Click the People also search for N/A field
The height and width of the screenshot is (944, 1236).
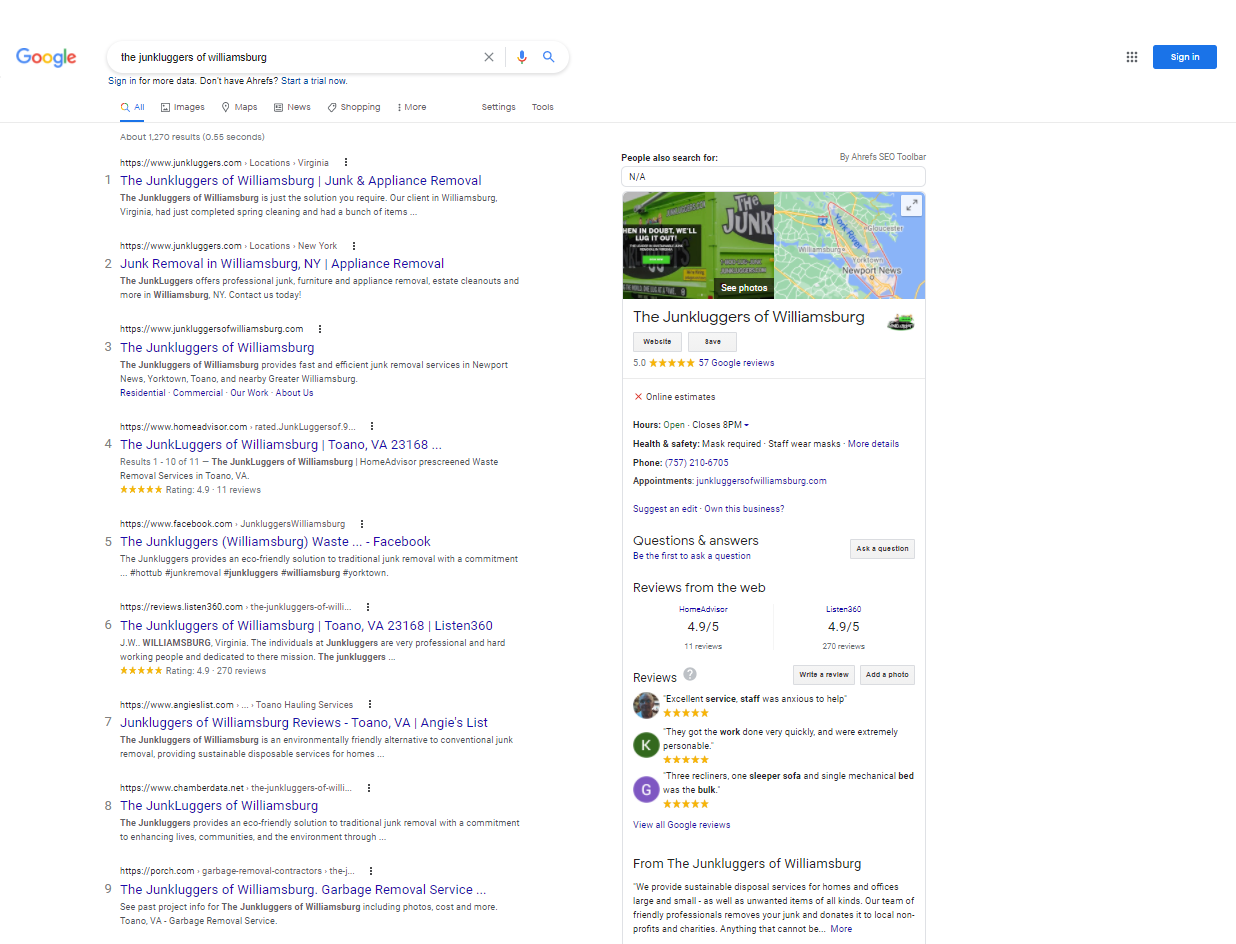pos(773,176)
